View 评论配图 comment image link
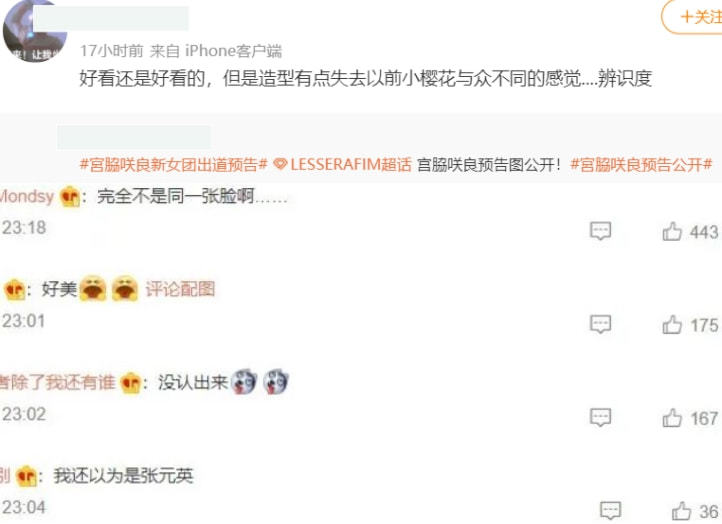722x524 pixels. 180,289
